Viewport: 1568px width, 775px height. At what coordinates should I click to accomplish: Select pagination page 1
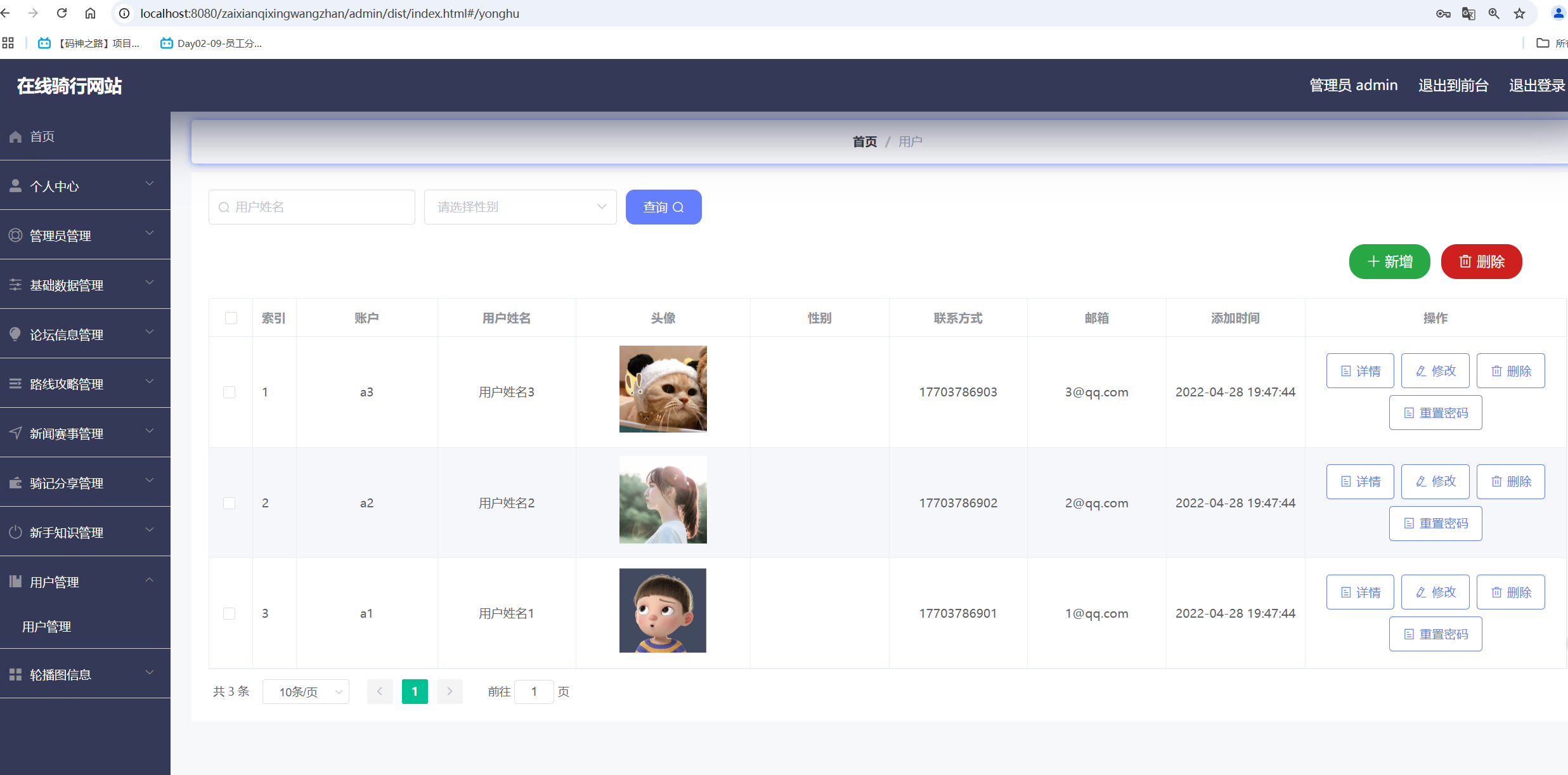coord(415,691)
